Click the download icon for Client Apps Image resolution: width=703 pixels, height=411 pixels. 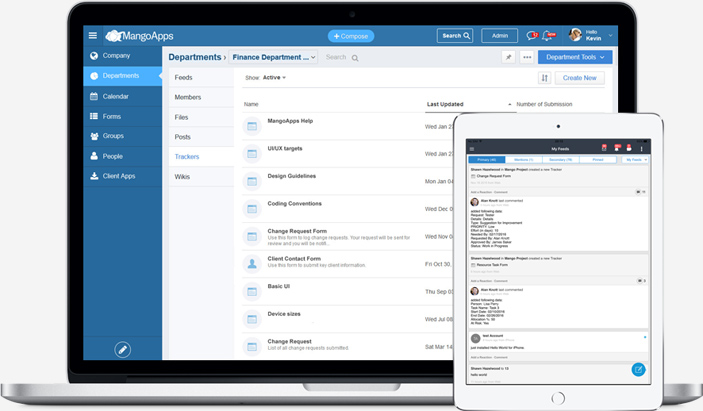94,176
